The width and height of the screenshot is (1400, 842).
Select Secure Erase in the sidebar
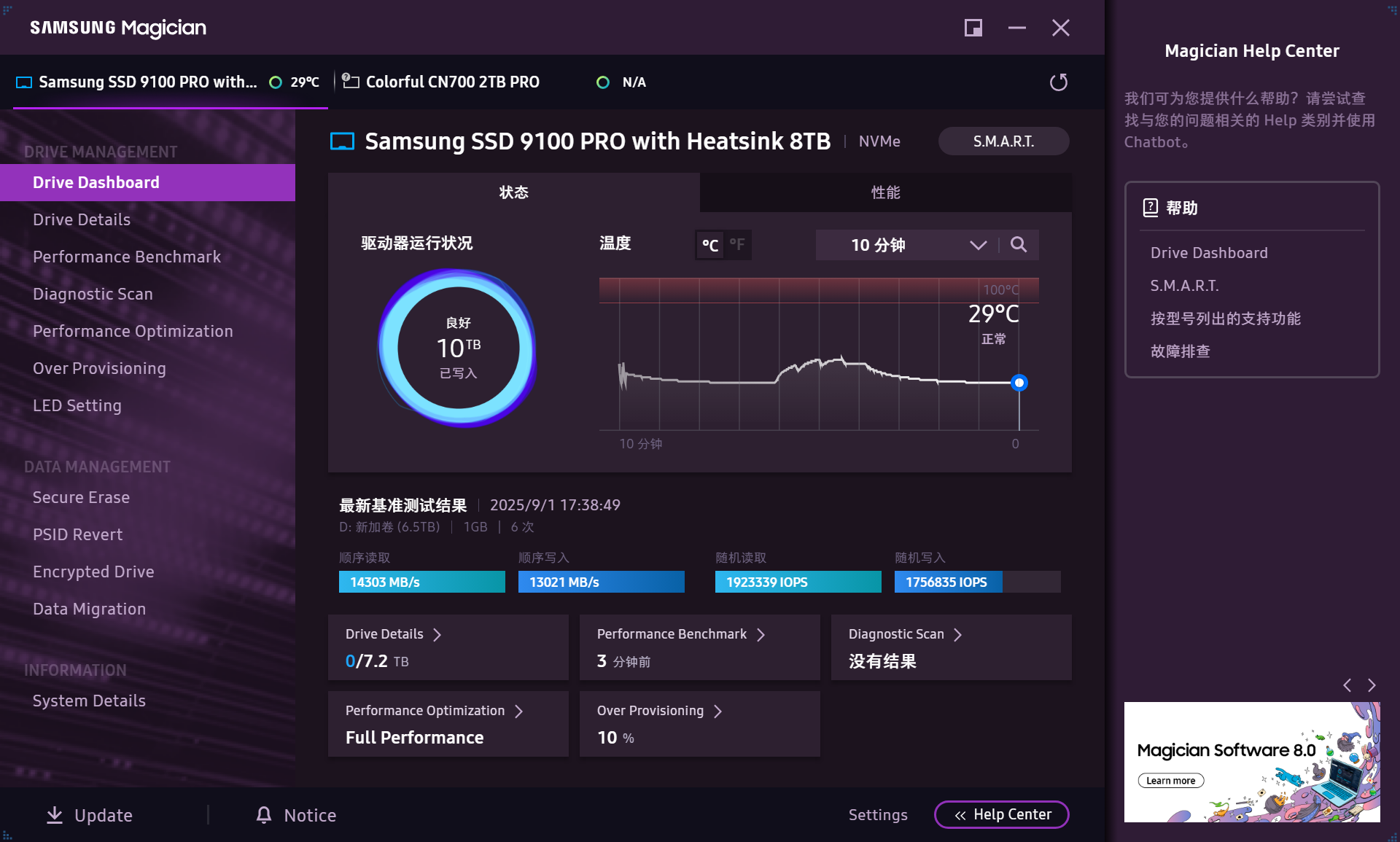[x=81, y=497]
